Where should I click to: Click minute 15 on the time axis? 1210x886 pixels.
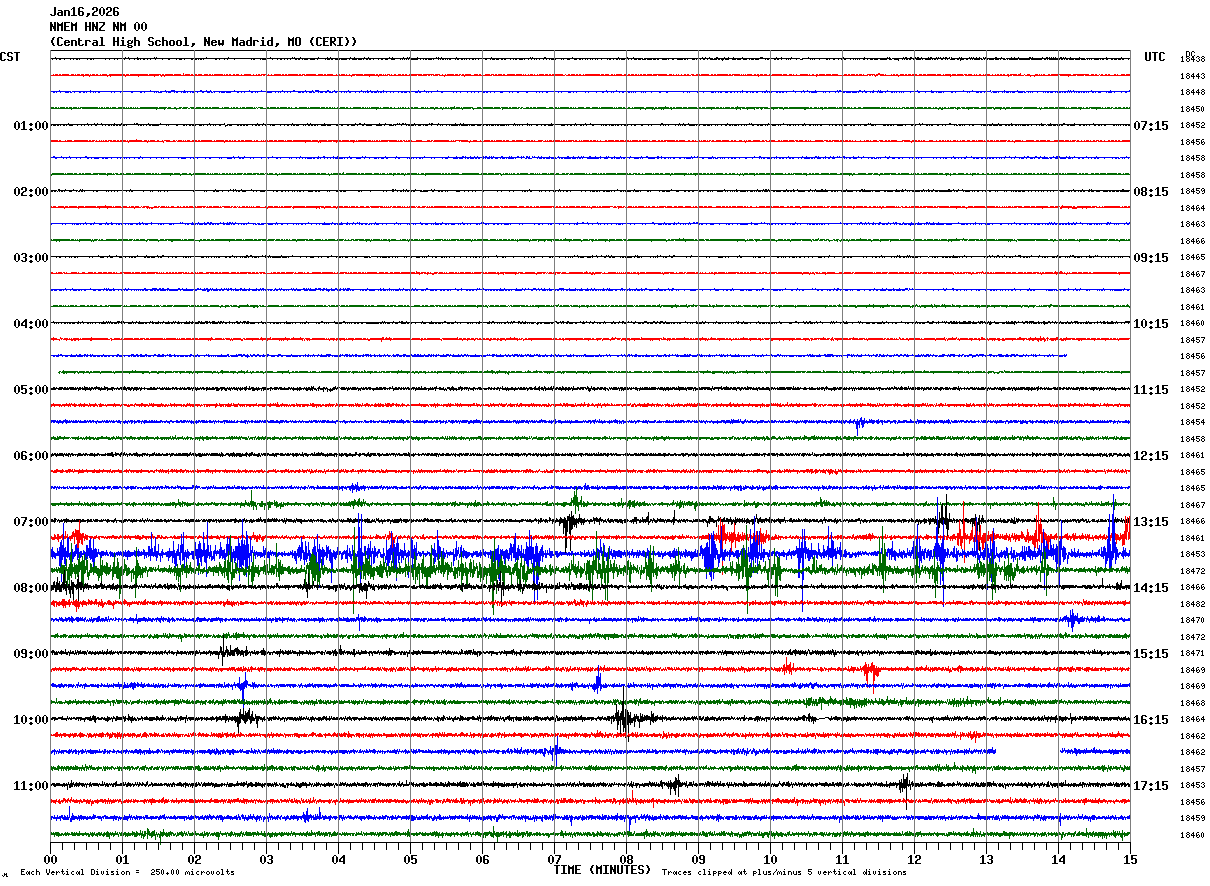click(x=1129, y=859)
